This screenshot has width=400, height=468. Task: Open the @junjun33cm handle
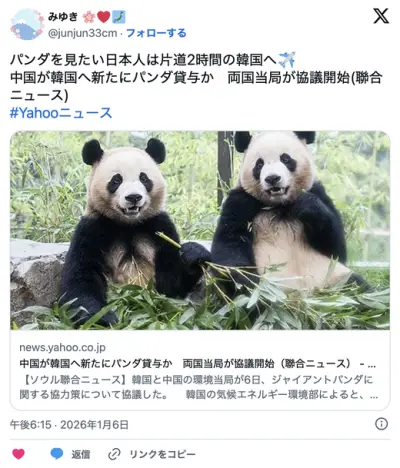(83, 33)
